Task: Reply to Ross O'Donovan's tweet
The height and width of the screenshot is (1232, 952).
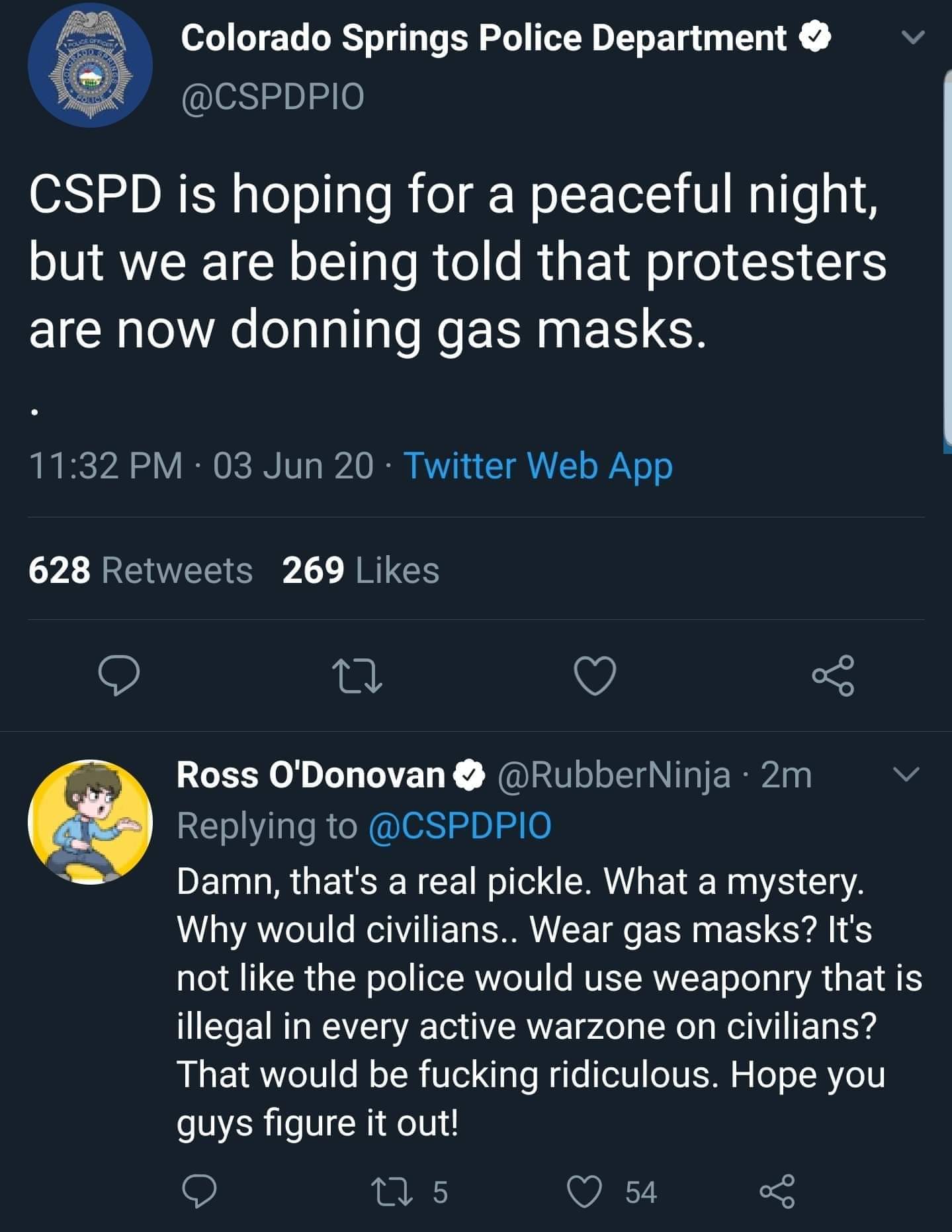Action: (x=199, y=1192)
